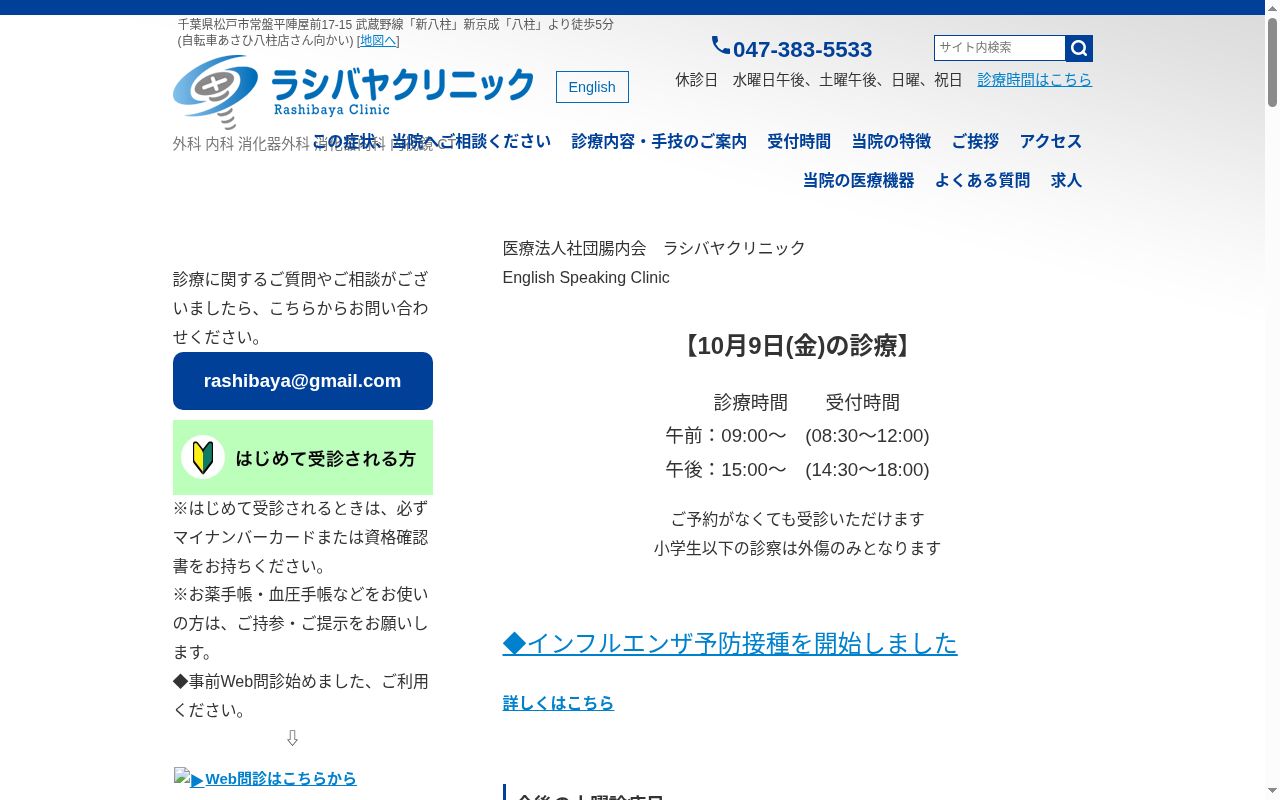The width and height of the screenshot is (1280, 800).
Task: Open 診療内容・手技のご案内 menu item
Action: click(x=659, y=142)
